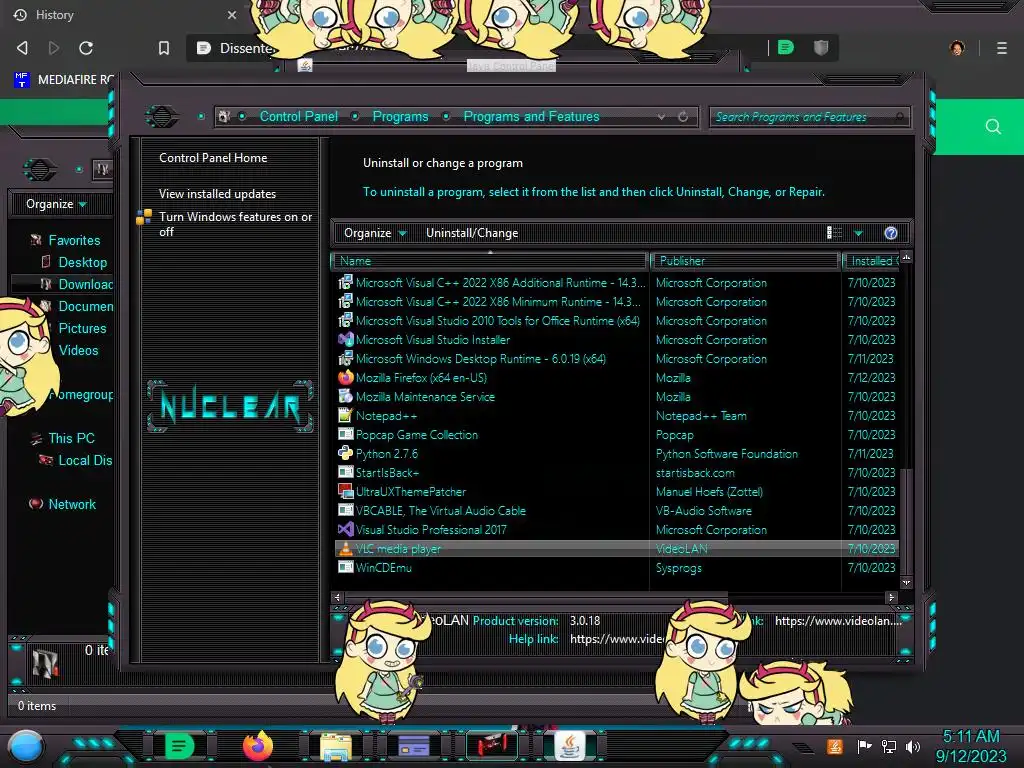The image size is (1024, 768).
Task: Click the Search Programs and Features field
Action: [810, 117]
